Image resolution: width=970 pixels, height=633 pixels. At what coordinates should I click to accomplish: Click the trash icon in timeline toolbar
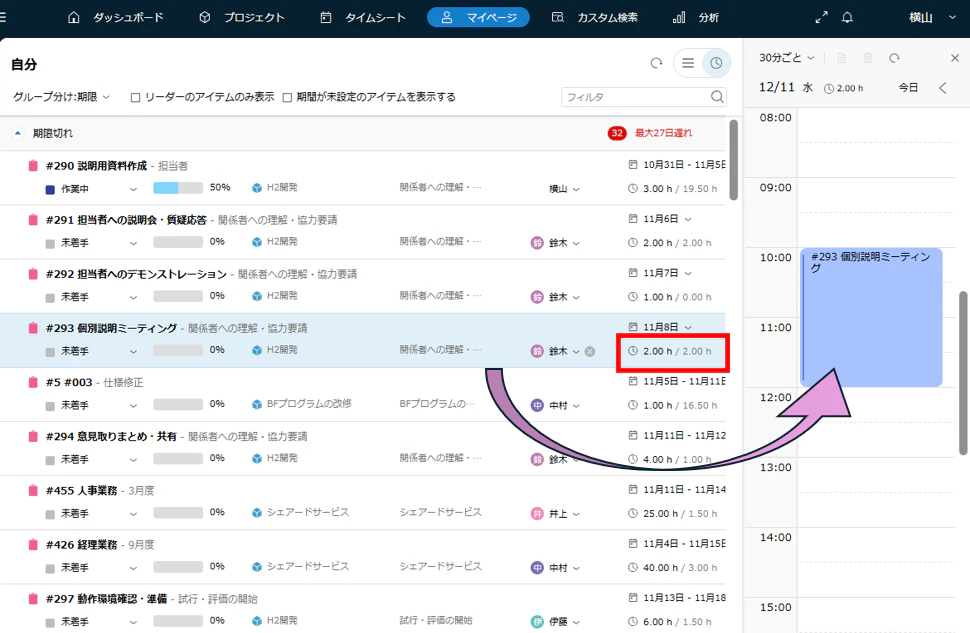[x=868, y=58]
